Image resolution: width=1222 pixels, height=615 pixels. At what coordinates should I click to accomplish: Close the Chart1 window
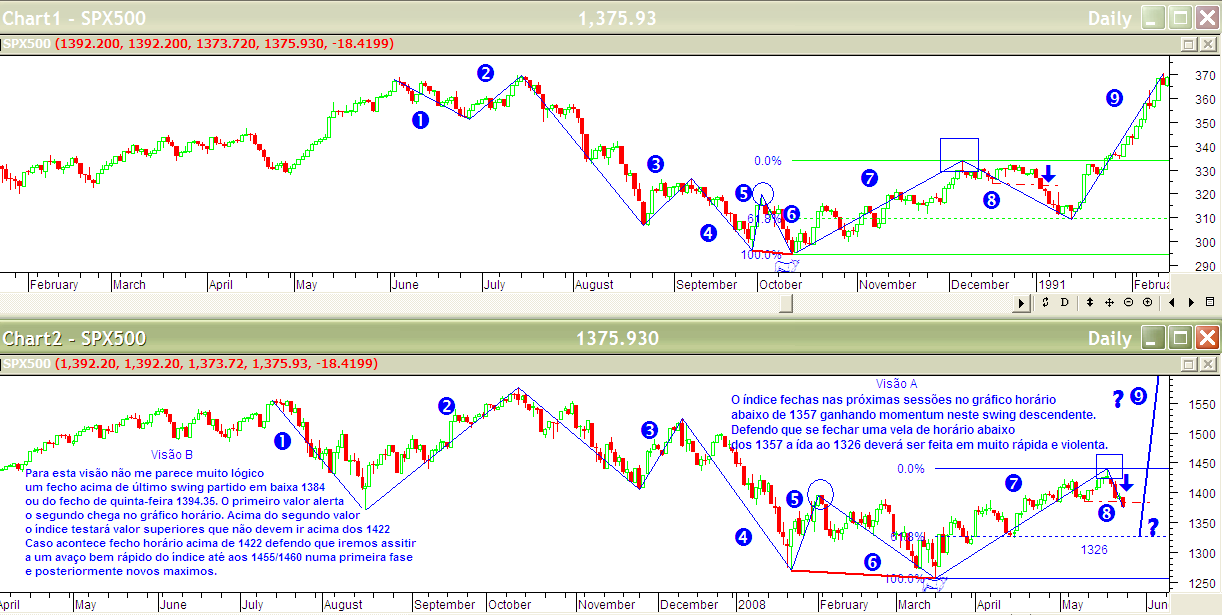point(1206,17)
